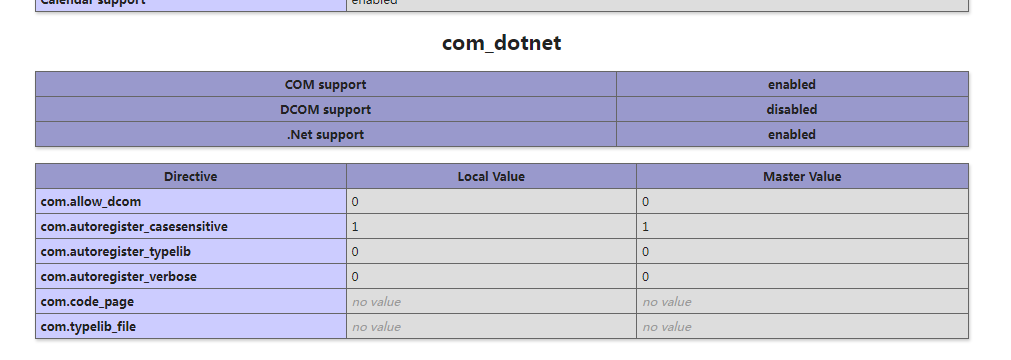
Task: Click the enabled value for .Net support
Action: pos(792,135)
